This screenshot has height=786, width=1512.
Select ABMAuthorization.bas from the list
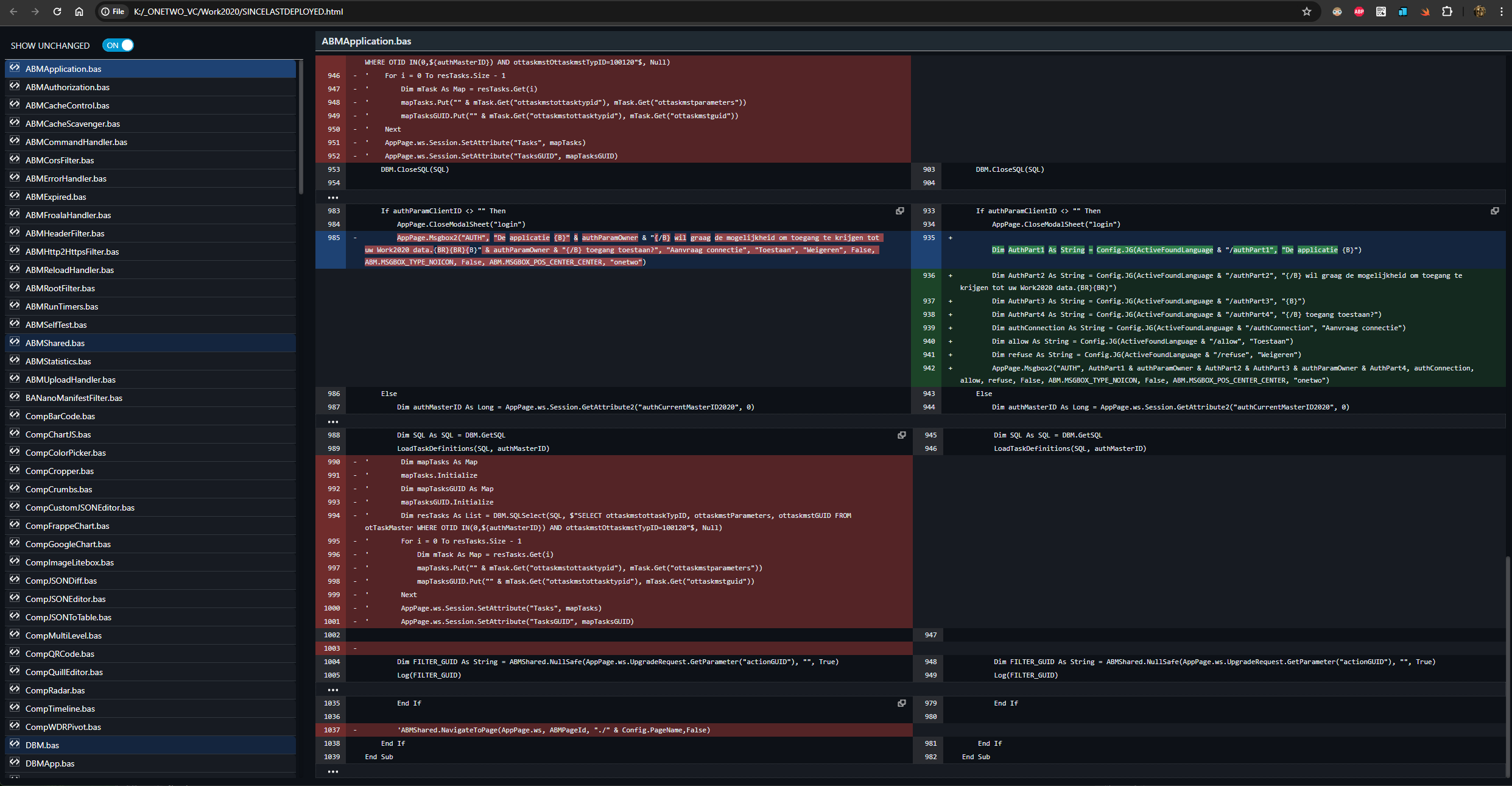pyautogui.click(x=67, y=87)
